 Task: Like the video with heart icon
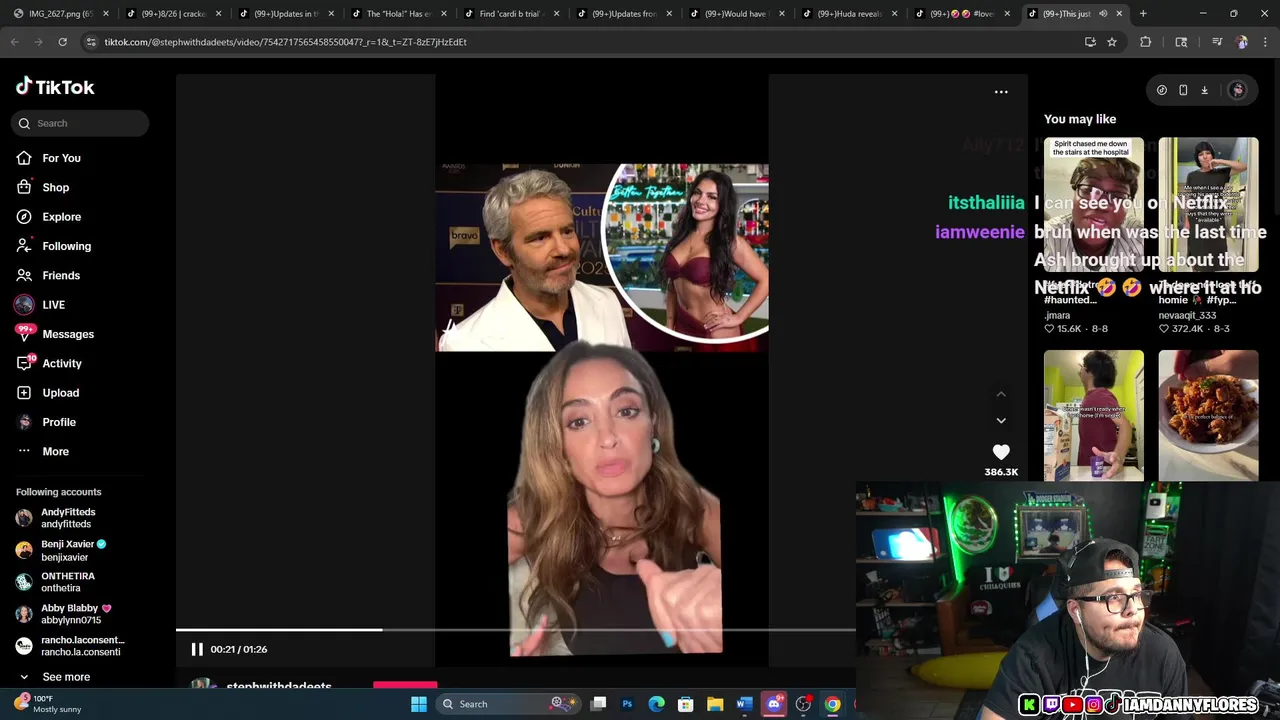tap(1001, 452)
